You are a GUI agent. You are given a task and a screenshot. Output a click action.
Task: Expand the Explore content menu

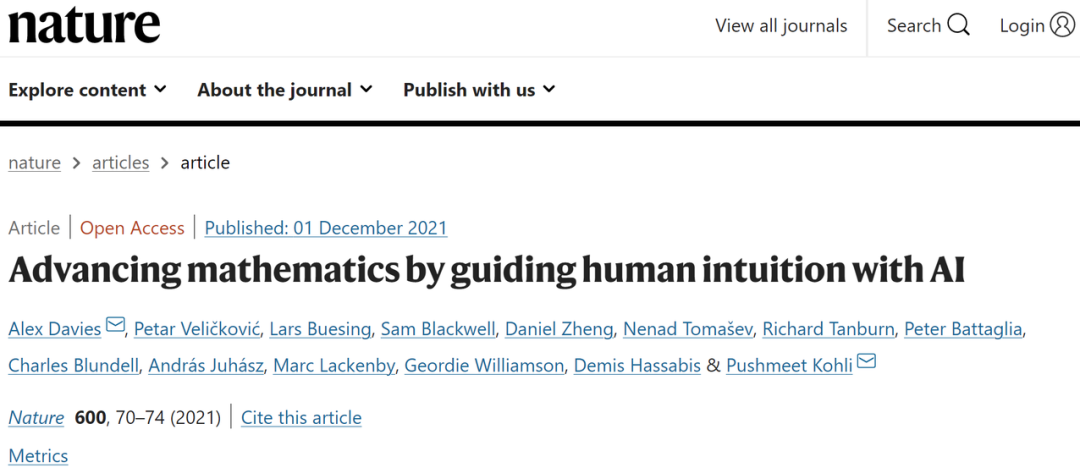tap(87, 90)
